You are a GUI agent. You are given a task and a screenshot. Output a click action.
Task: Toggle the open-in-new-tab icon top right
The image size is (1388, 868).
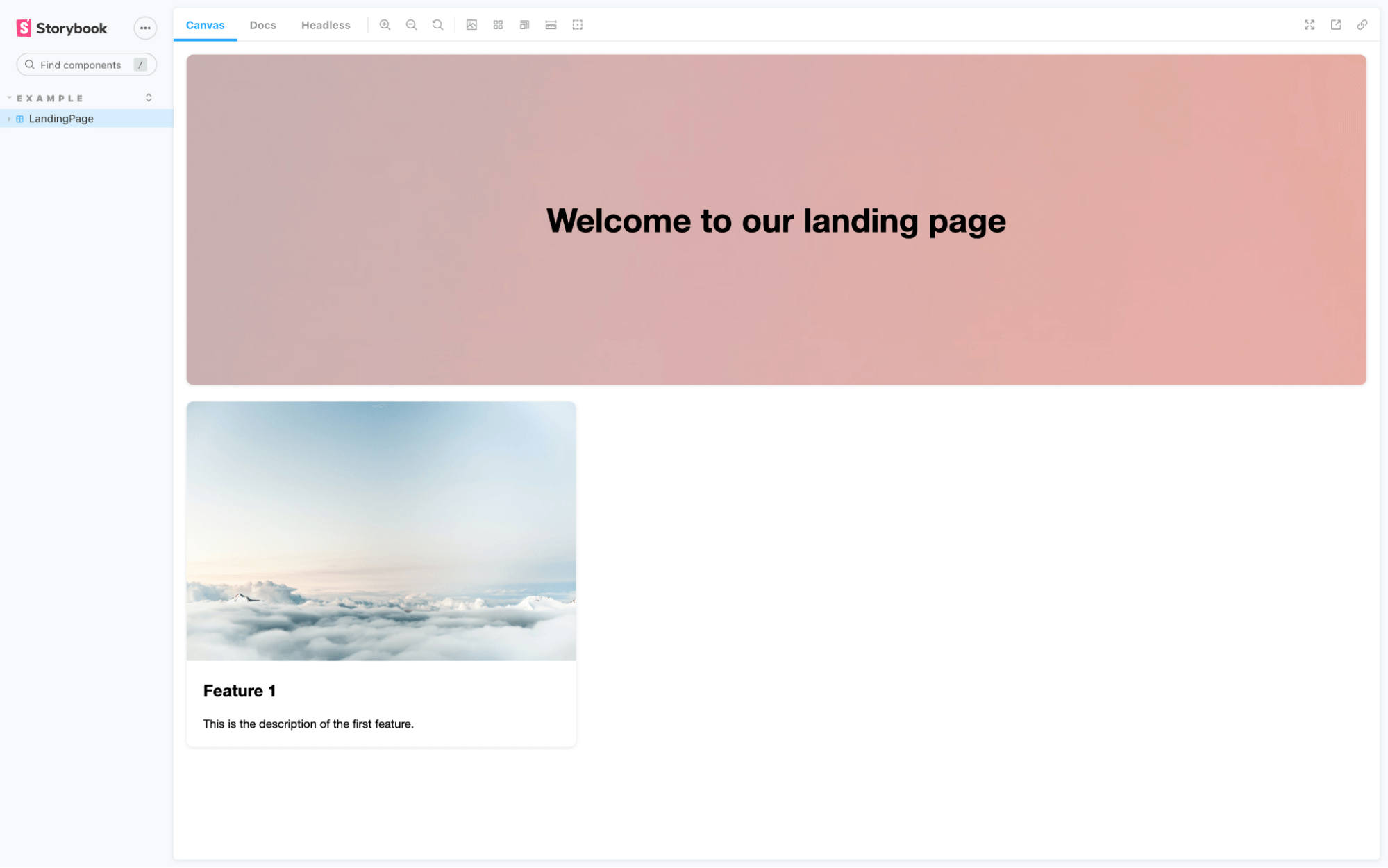(1336, 25)
